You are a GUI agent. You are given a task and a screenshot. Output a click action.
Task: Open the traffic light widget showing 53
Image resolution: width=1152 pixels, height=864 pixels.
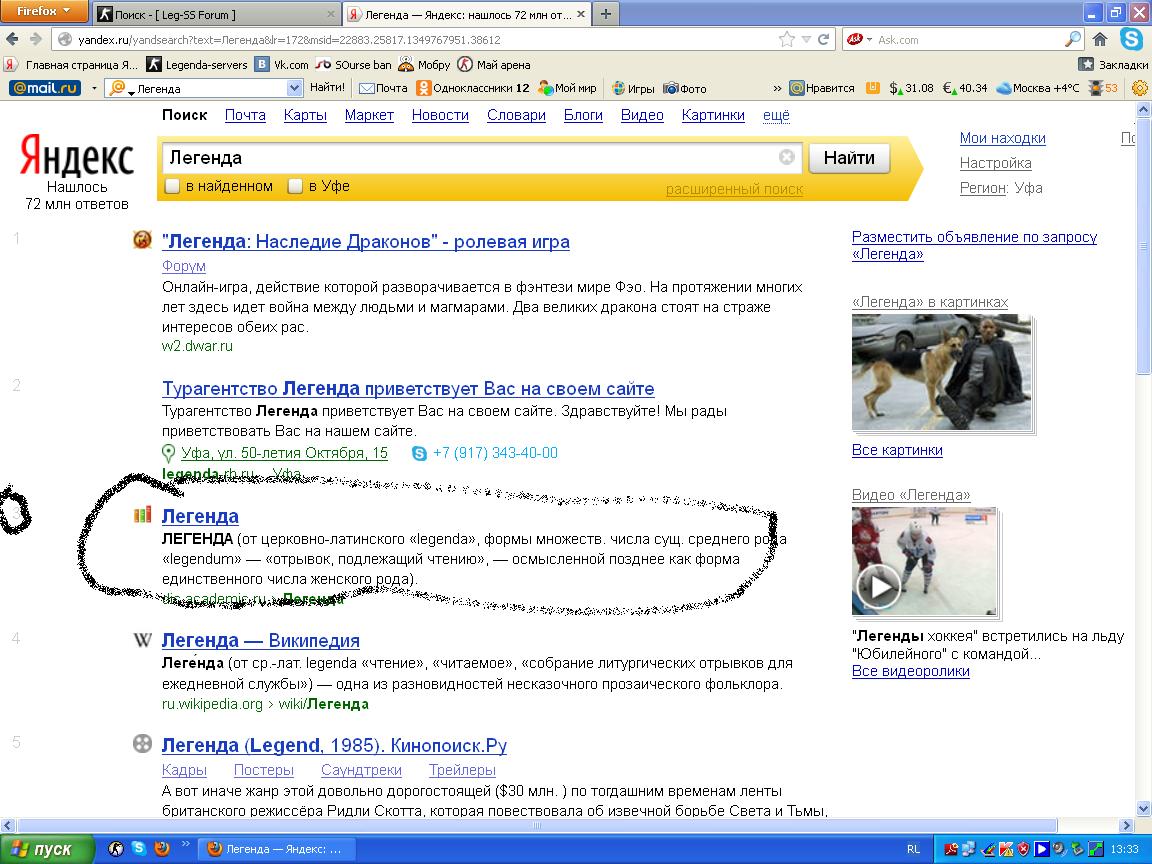click(x=1103, y=88)
